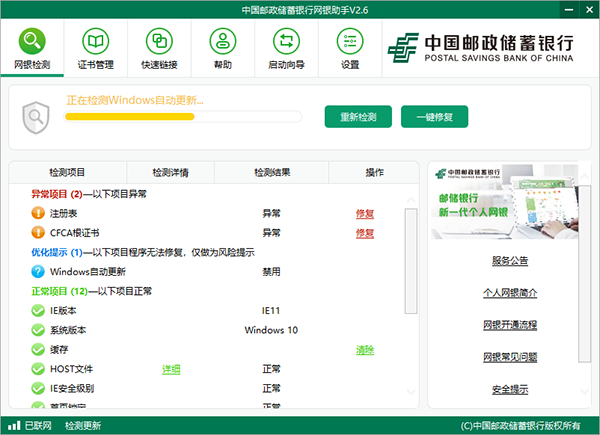Click the 系统版本 green check icon
600x435 pixels.
click(x=38, y=330)
